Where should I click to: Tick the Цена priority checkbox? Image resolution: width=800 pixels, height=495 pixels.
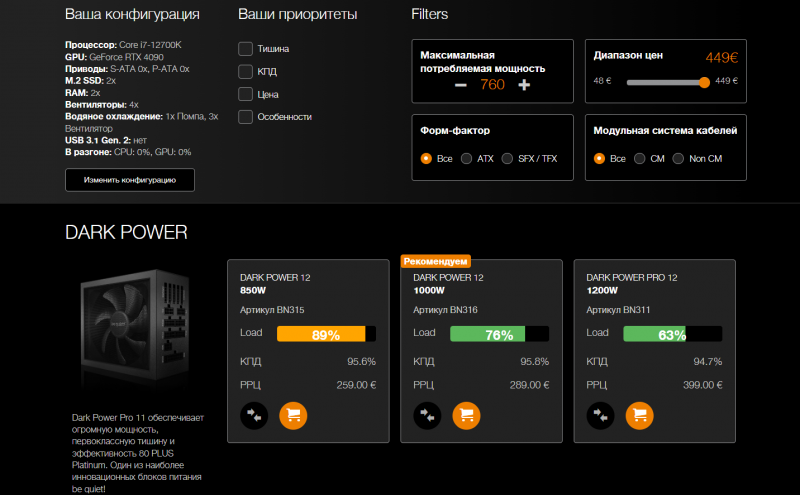[245, 94]
